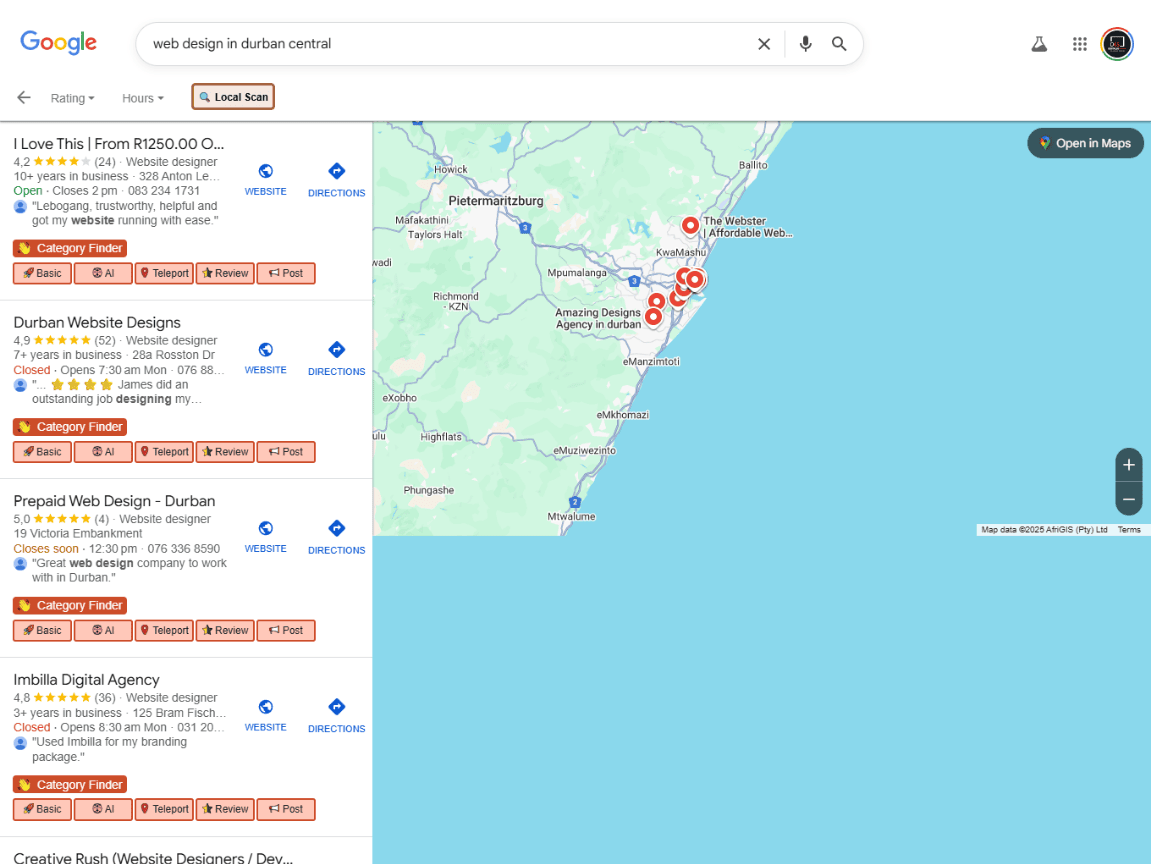Open the Google apps grid

(1079, 44)
